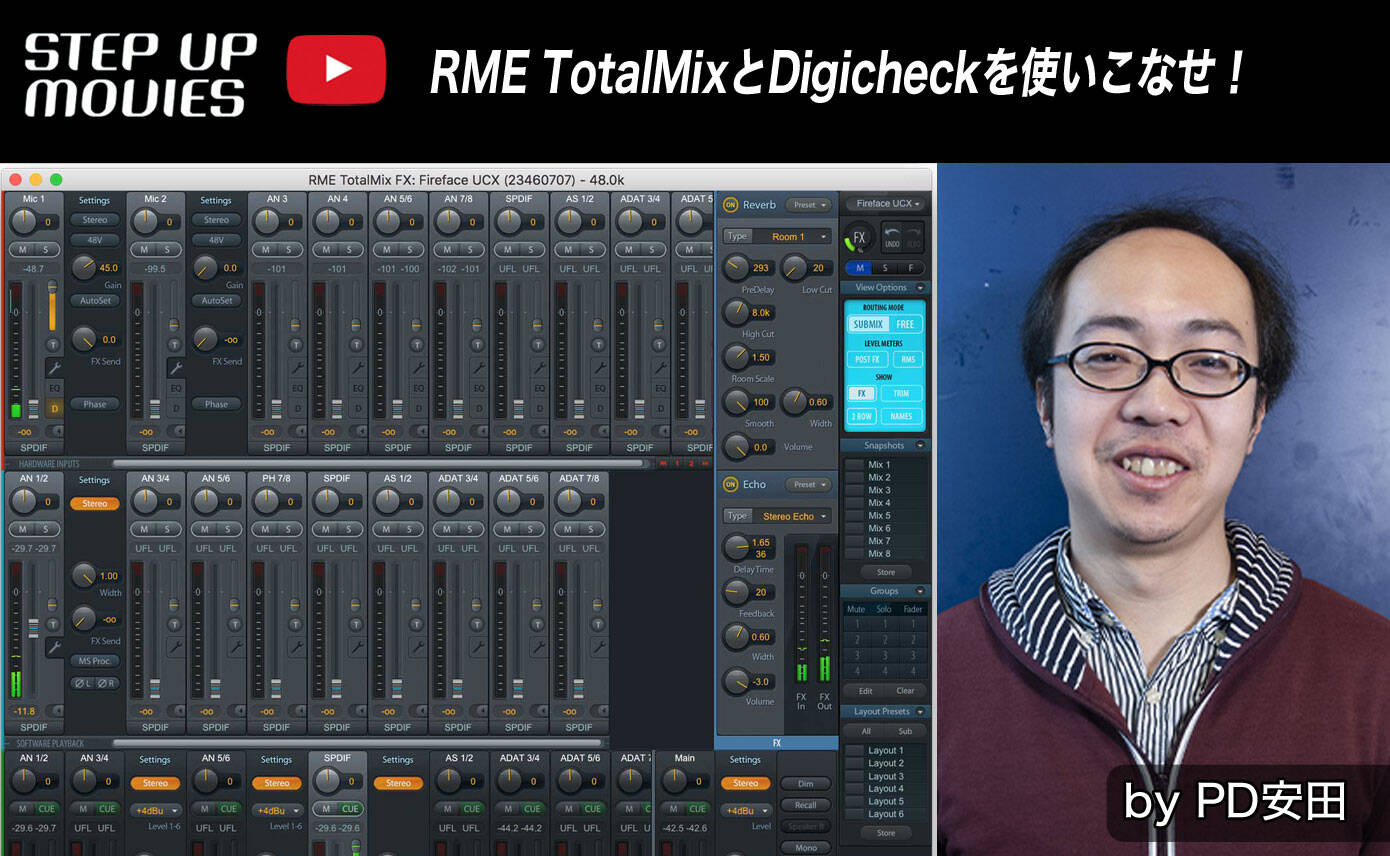Mute the Mic 1 channel
Viewport: 1390px width, 856px height.
point(22,249)
